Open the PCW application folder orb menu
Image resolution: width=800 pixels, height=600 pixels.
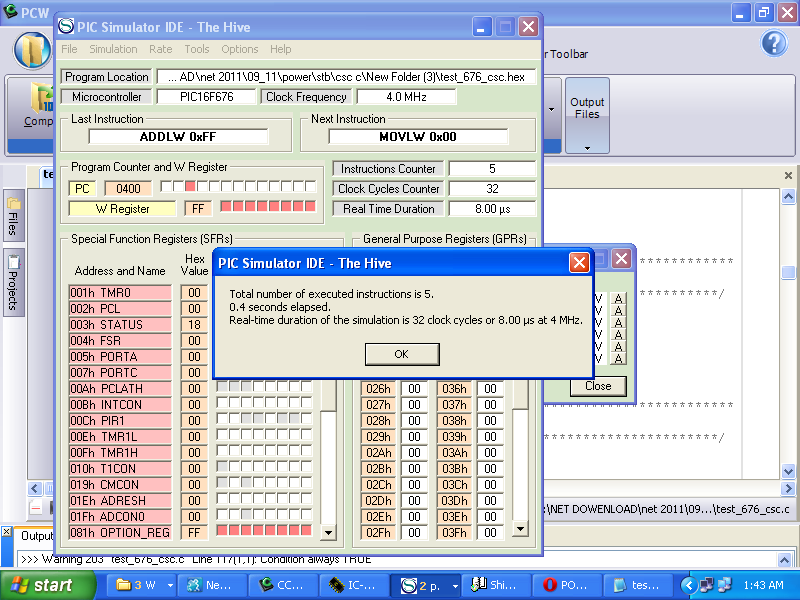(x=32, y=51)
